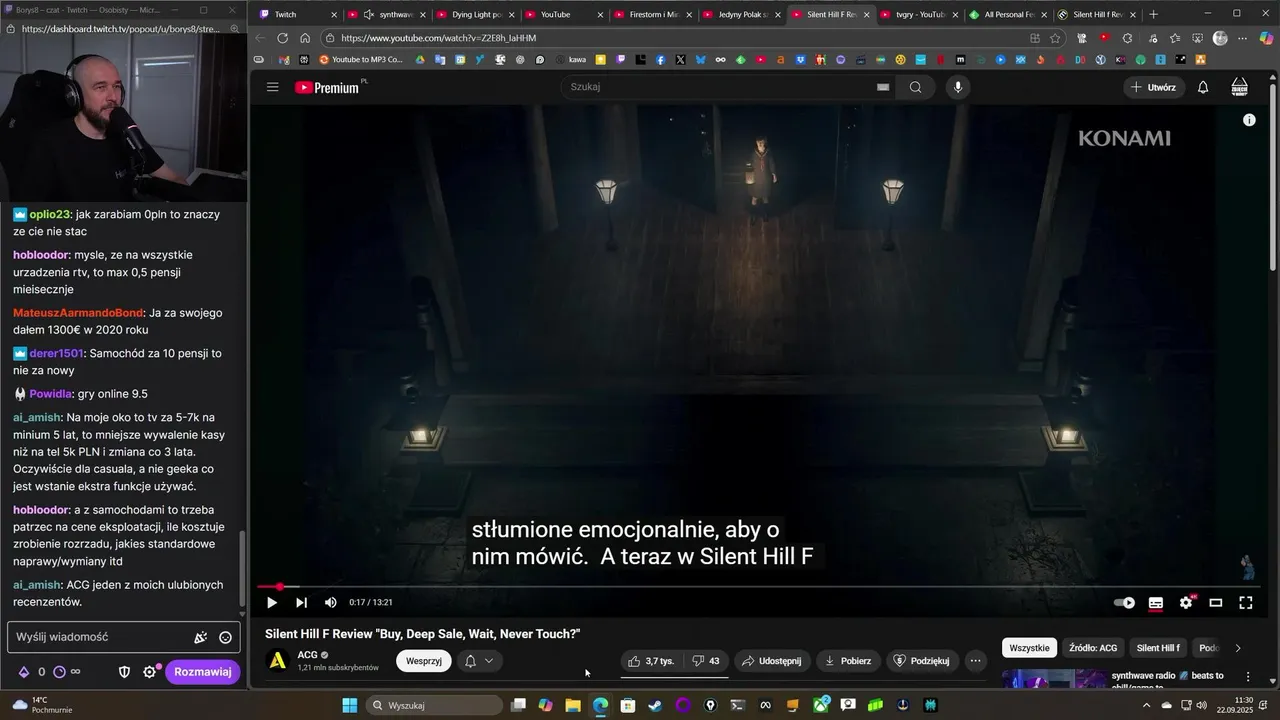
Task: Dislike the video showing 43
Action: coord(706,661)
